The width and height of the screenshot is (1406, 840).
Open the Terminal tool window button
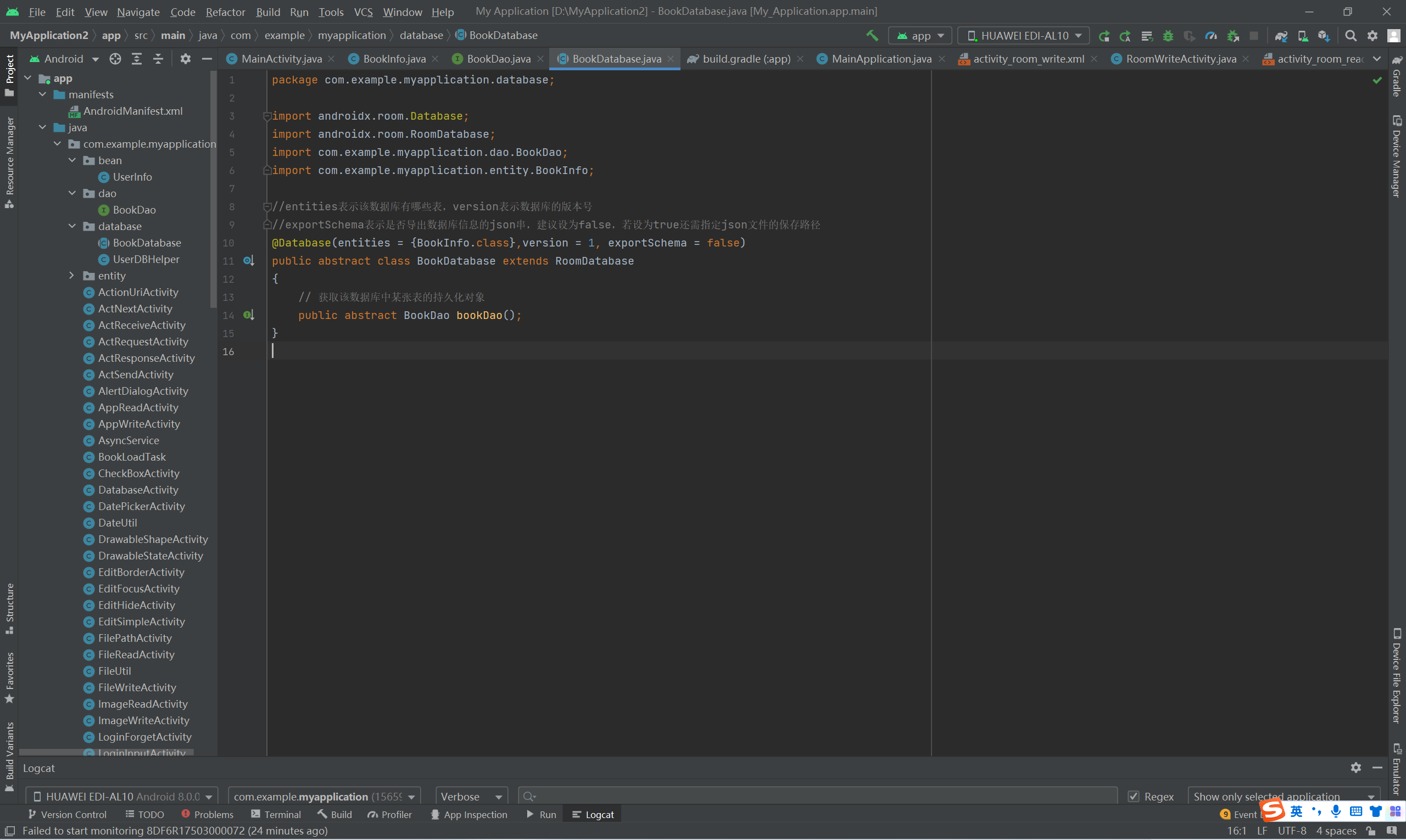pyautogui.click(x=276, y=815)
